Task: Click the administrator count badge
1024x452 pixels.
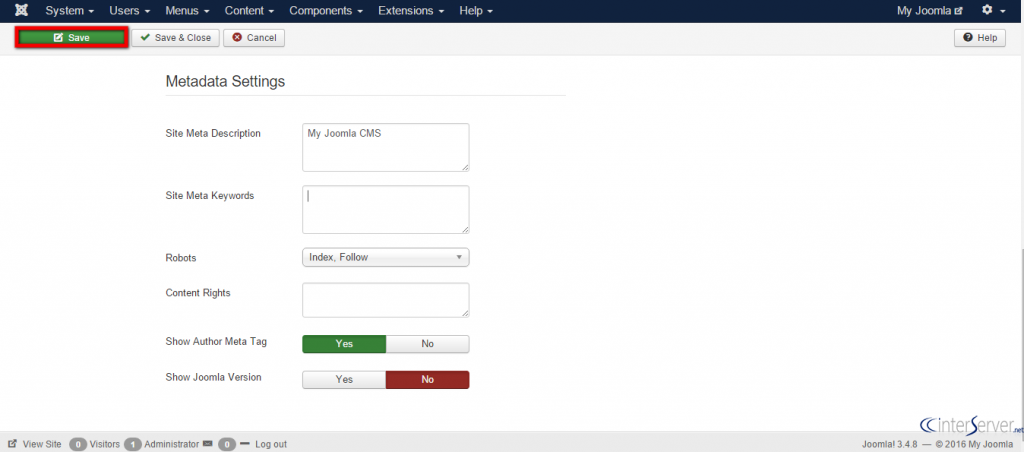Action: 133,444
